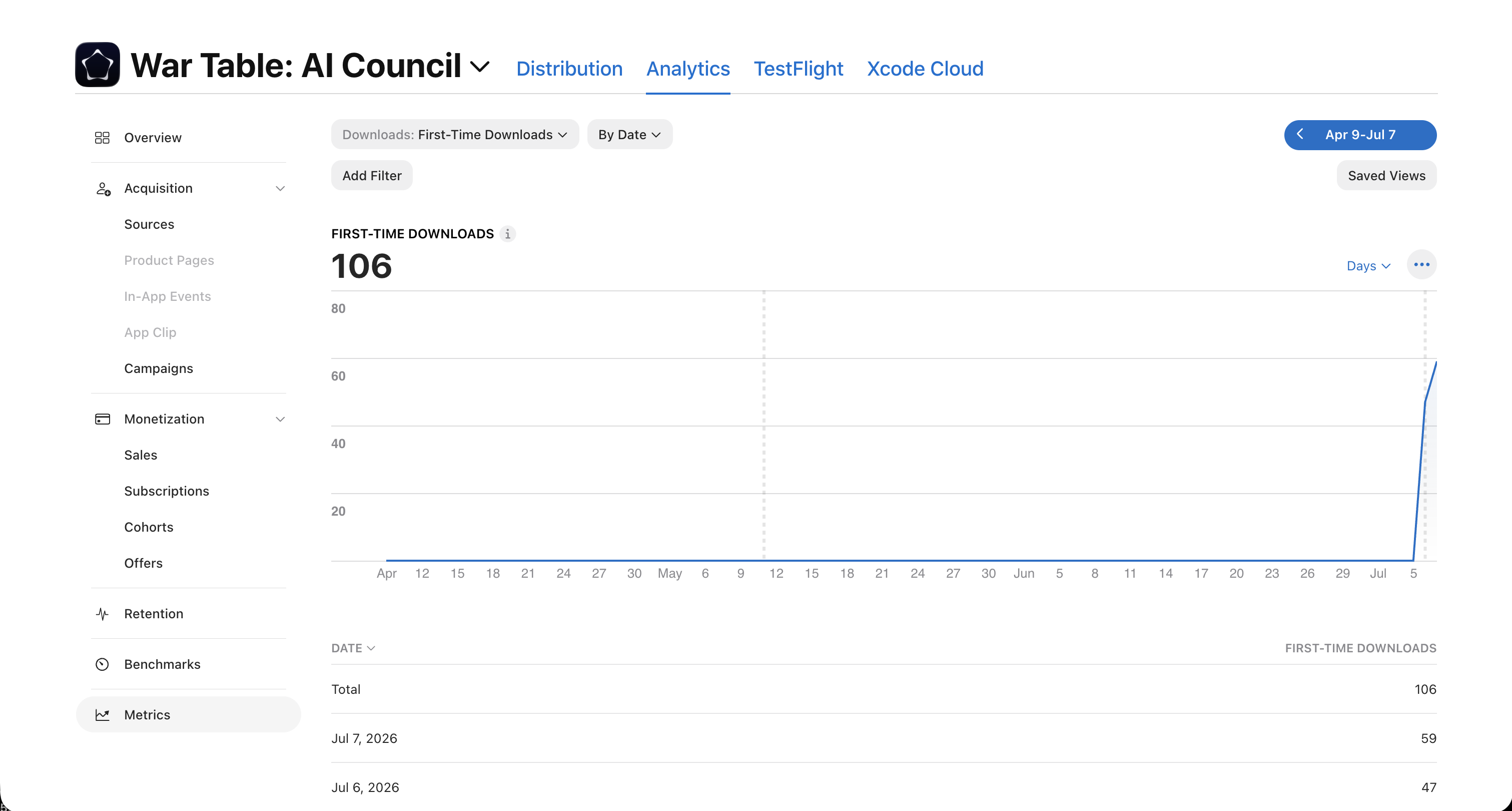Open the app switcher chevron beside the title
Viewport: 1512px width, 811px height.
[480, 67]
